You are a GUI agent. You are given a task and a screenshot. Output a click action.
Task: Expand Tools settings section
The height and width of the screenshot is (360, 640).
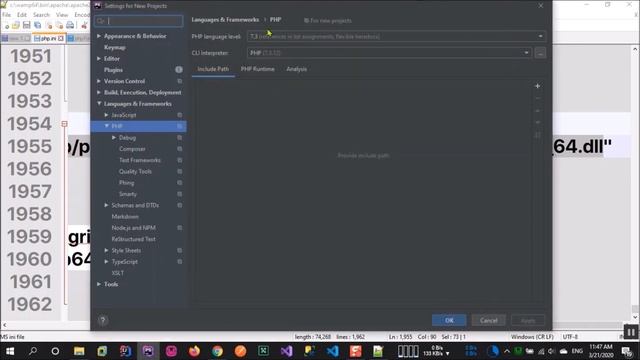pos(99,284)
